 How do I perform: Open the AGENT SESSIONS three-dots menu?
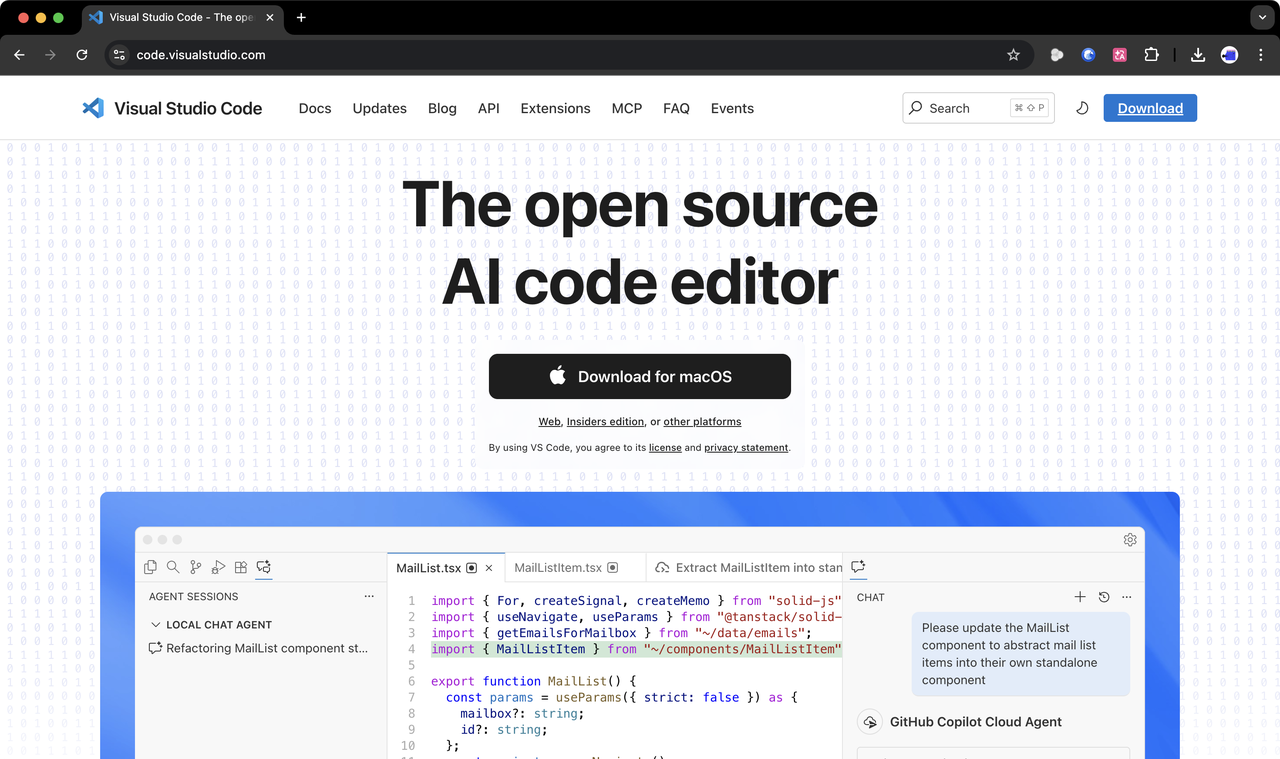[x=369, y=596]
